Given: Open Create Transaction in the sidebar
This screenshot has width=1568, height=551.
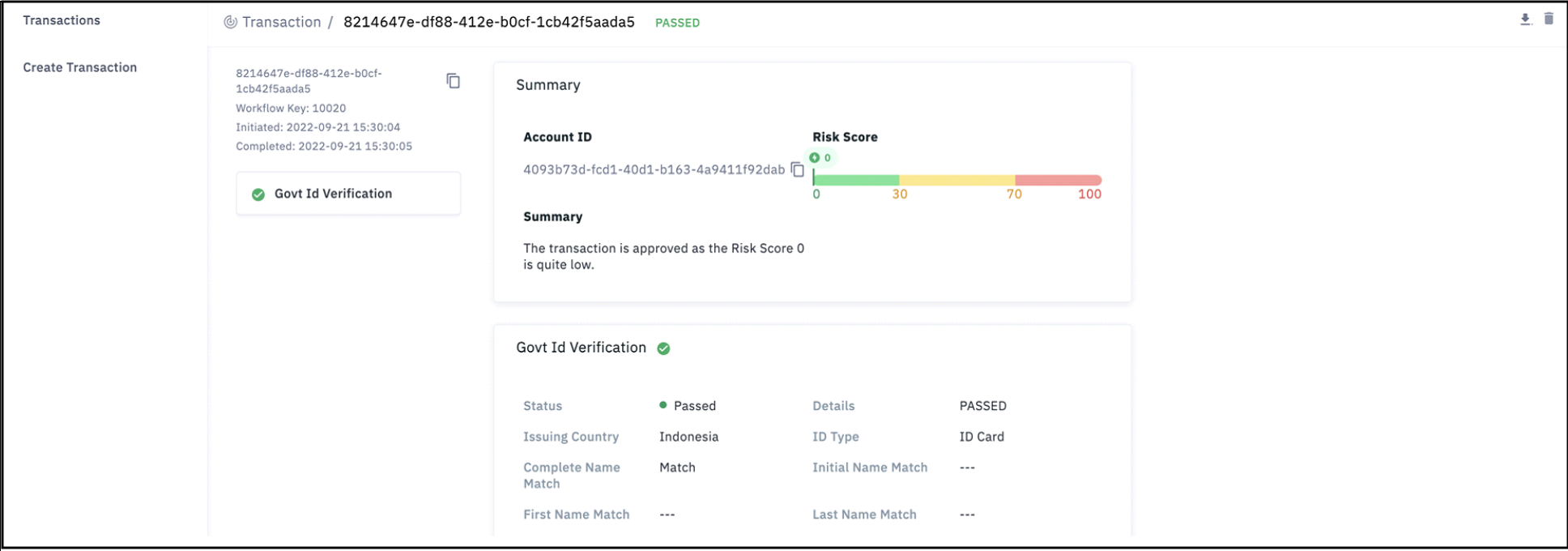Looking at the screenshot, I should [79, 67].
